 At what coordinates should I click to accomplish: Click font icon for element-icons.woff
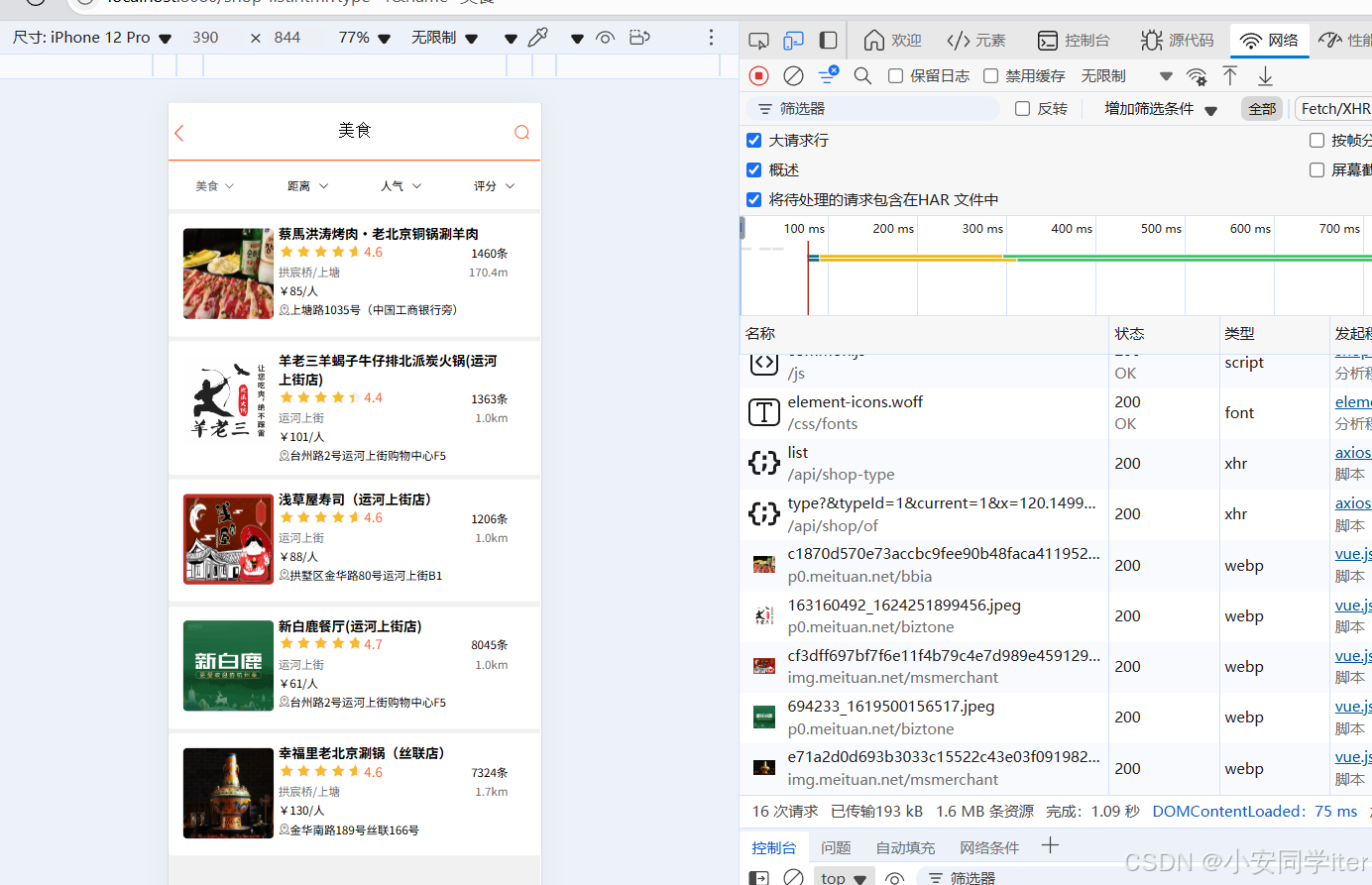point(763,412)
